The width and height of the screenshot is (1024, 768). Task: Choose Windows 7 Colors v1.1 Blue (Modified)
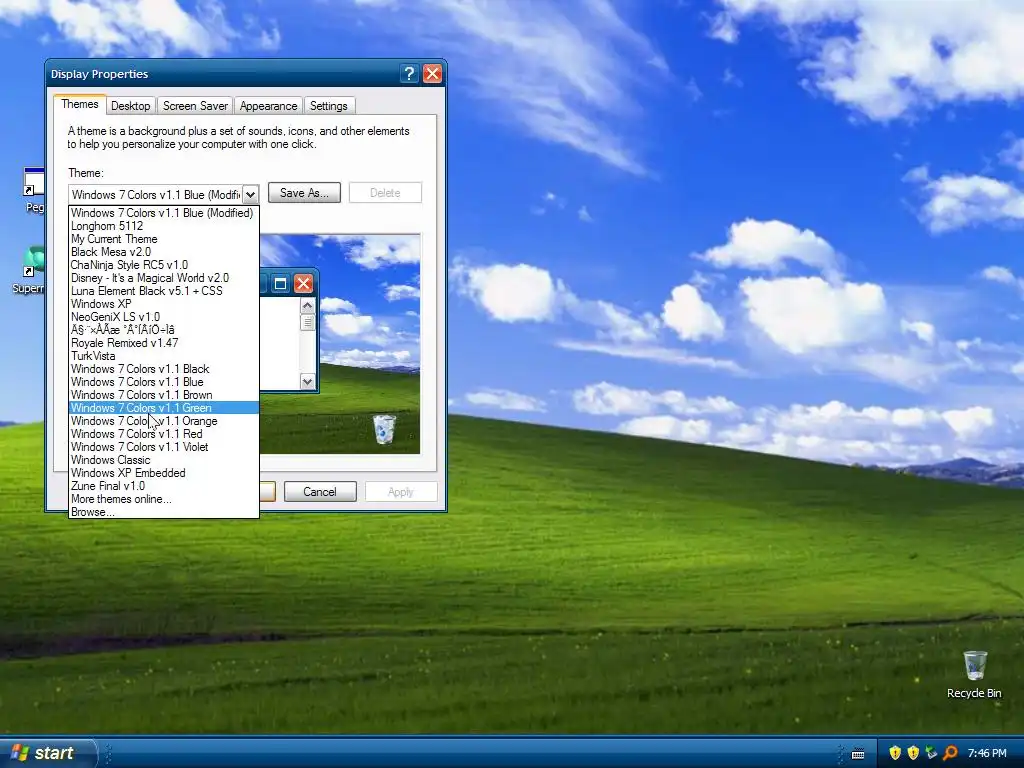164,213
